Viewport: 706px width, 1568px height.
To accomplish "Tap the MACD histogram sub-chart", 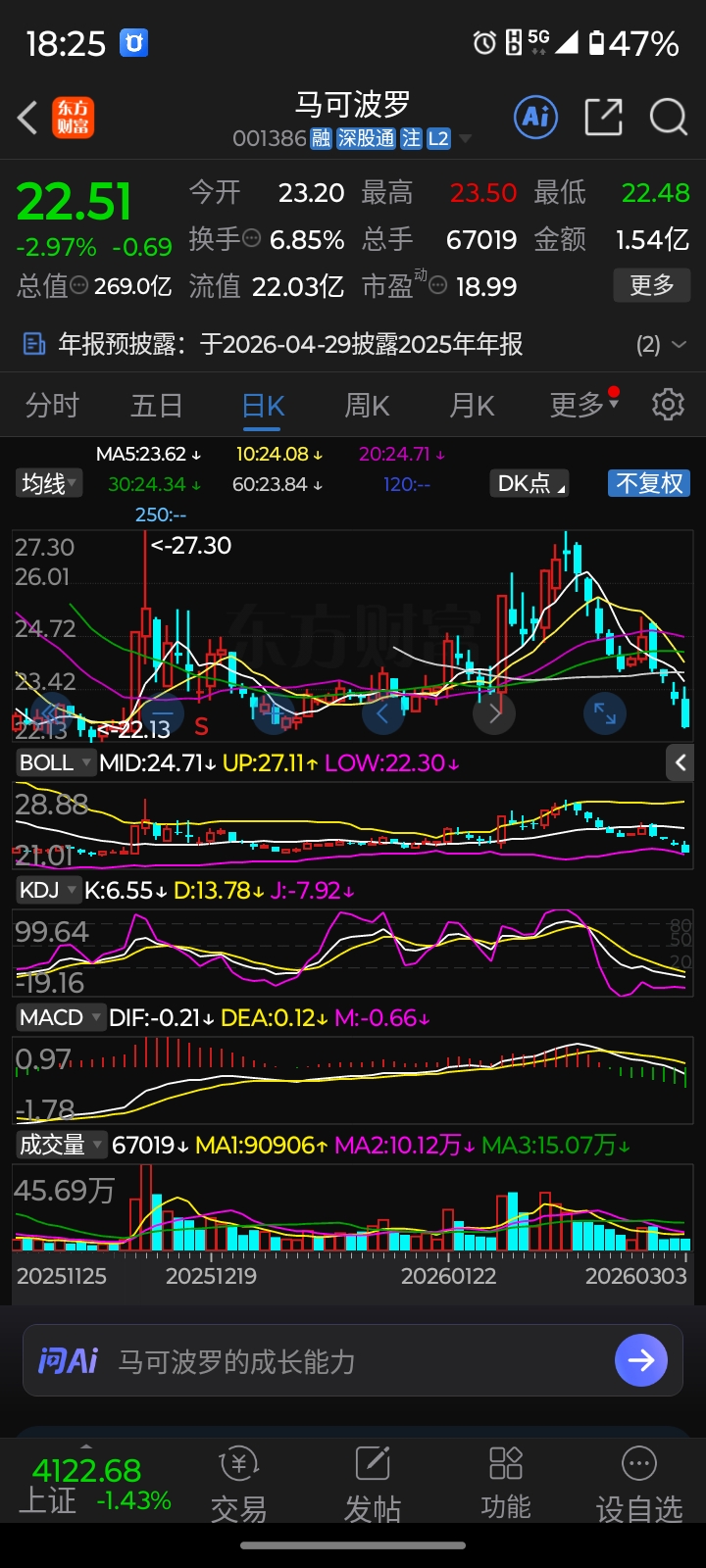I will coord(353,1080).
